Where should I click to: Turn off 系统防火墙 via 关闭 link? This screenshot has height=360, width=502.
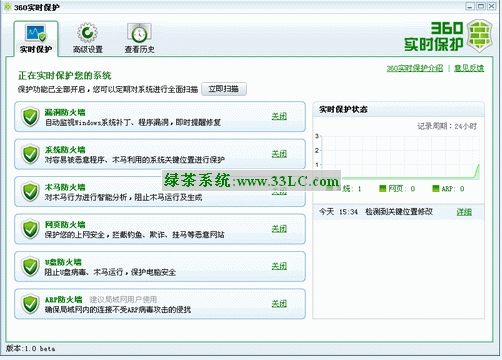point(279,154)
